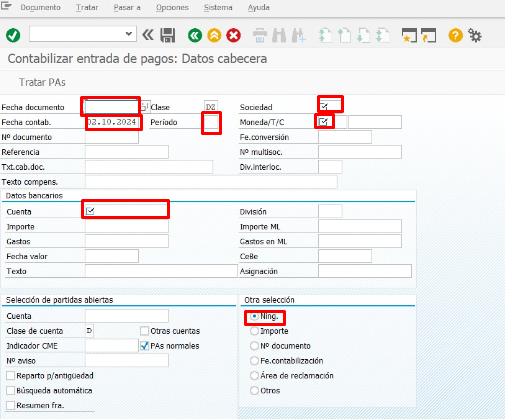The width and height of the screenshot is (505, 419).
Task: Tick the Búsqueda automática checkbox
Action: 11,390
